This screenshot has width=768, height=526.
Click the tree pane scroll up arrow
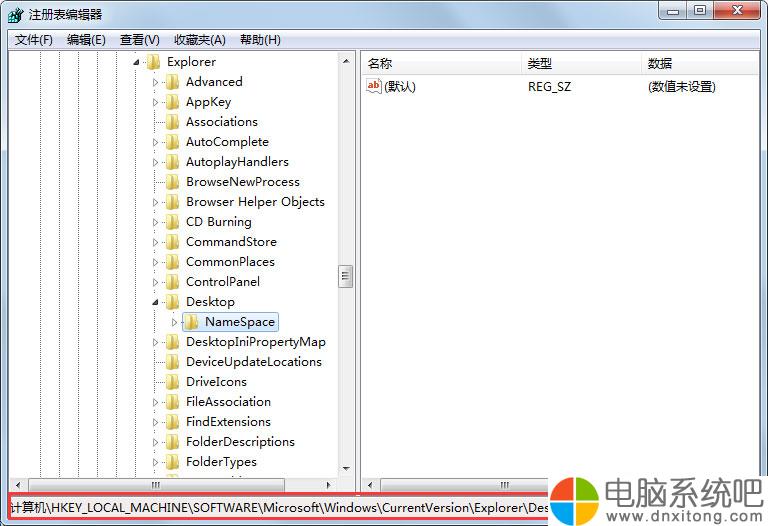[x=346, y=61]
